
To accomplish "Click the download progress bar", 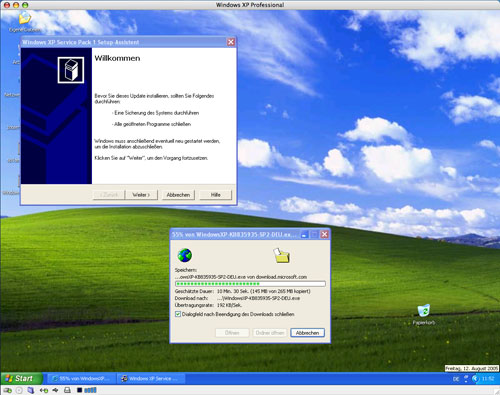I will click(250, 284).
